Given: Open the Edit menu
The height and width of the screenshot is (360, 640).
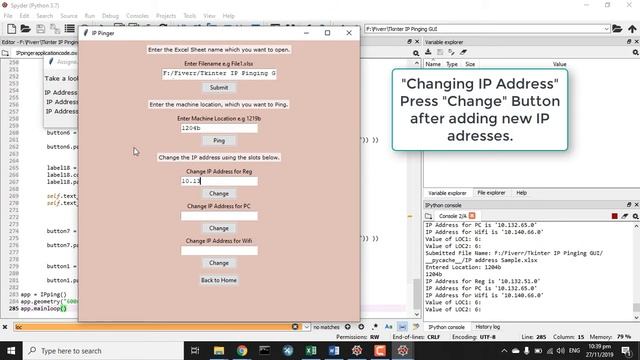Looking at the screenshot, I should pos(24,16).
